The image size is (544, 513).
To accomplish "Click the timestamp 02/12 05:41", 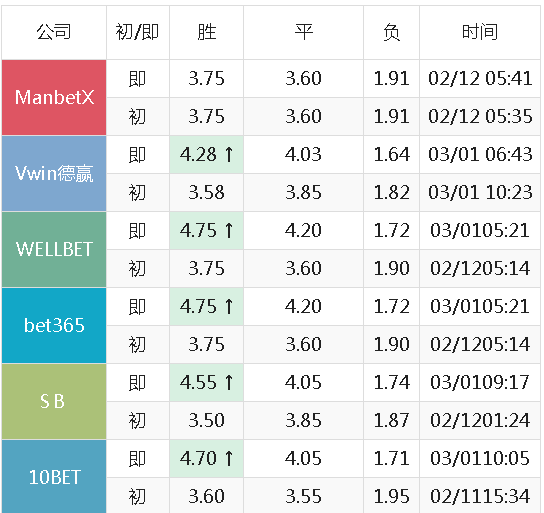I will pos(480,78).
